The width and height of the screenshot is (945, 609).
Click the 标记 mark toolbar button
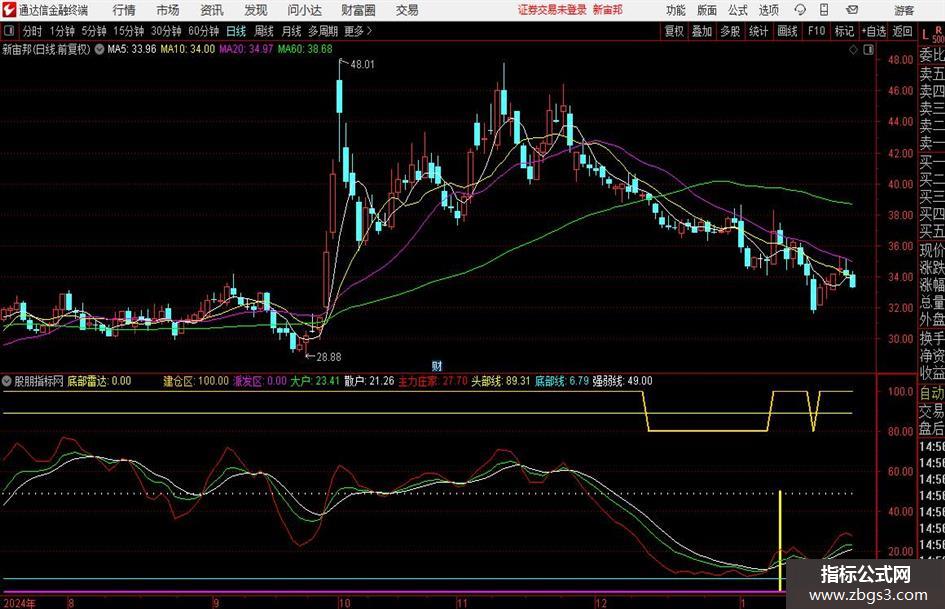(x=844, y=31)
